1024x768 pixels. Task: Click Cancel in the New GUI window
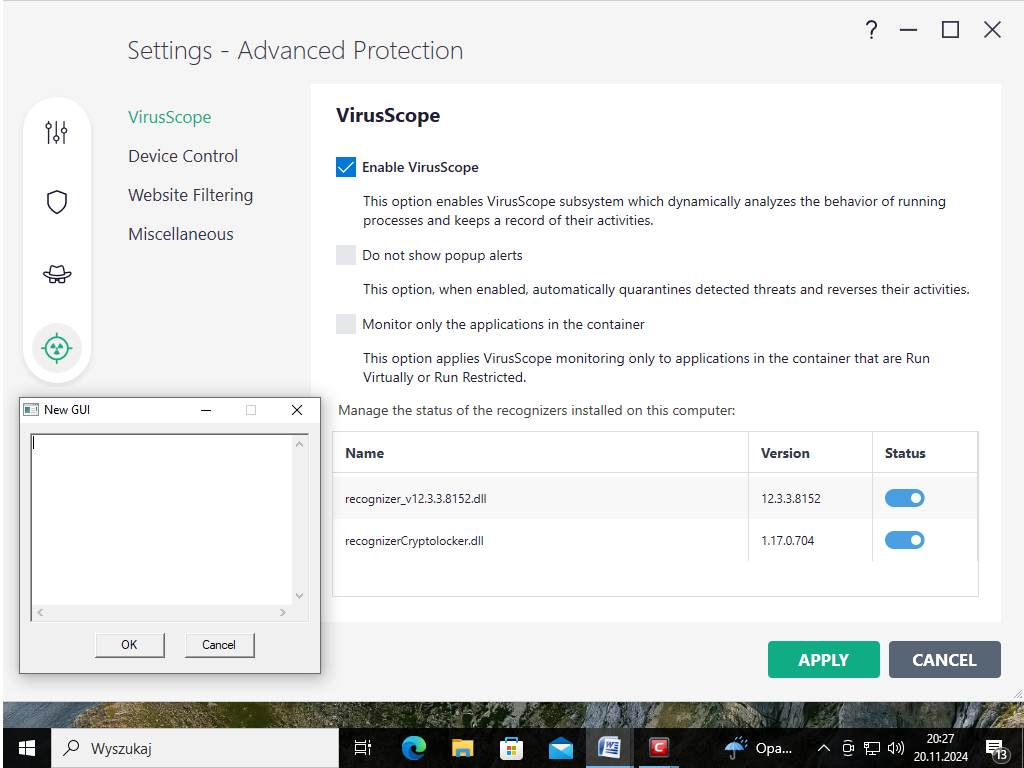pyautogui.click(x=219, y=645)
